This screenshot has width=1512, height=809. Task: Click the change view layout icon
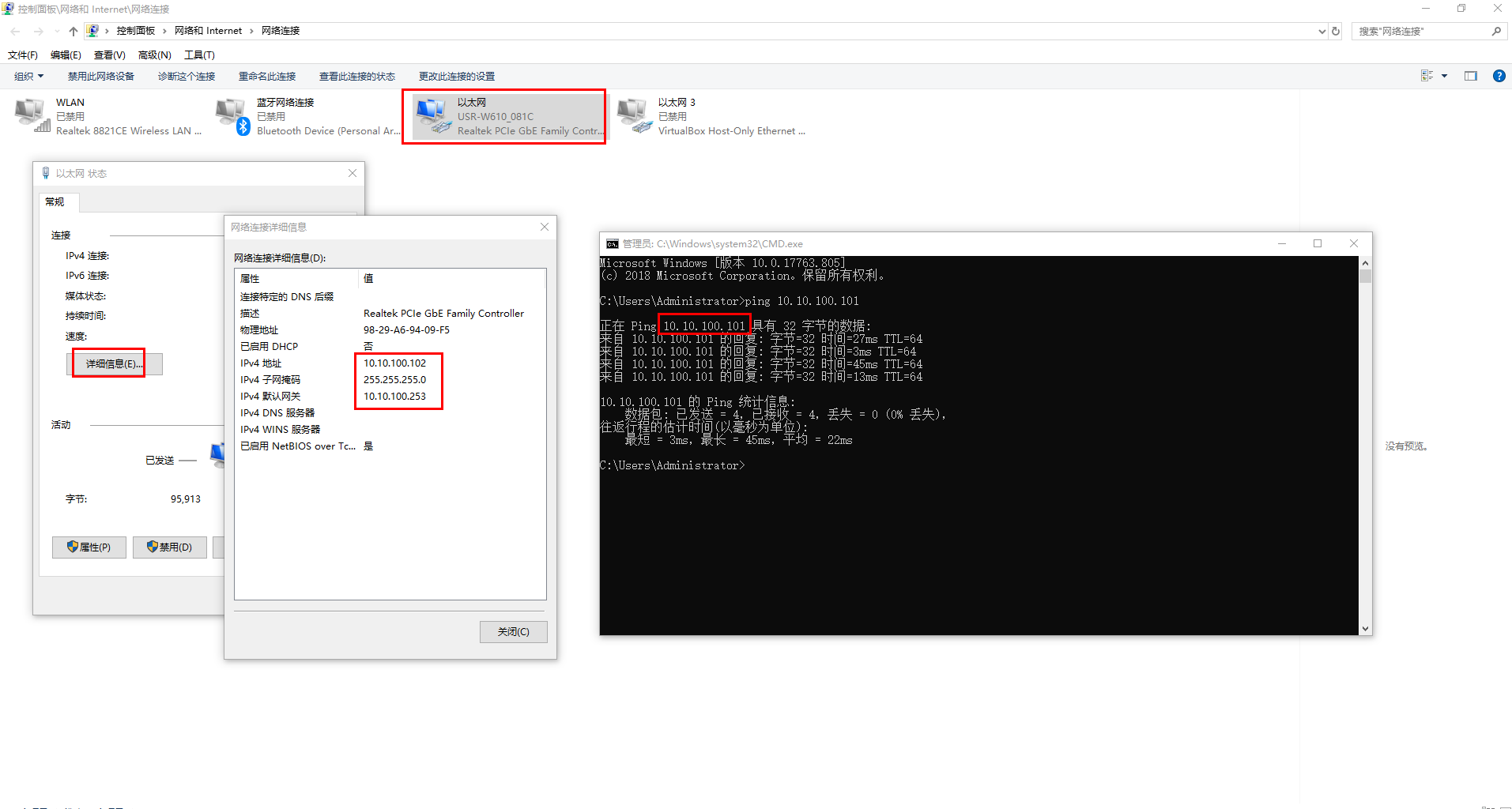click(1427, 76)
